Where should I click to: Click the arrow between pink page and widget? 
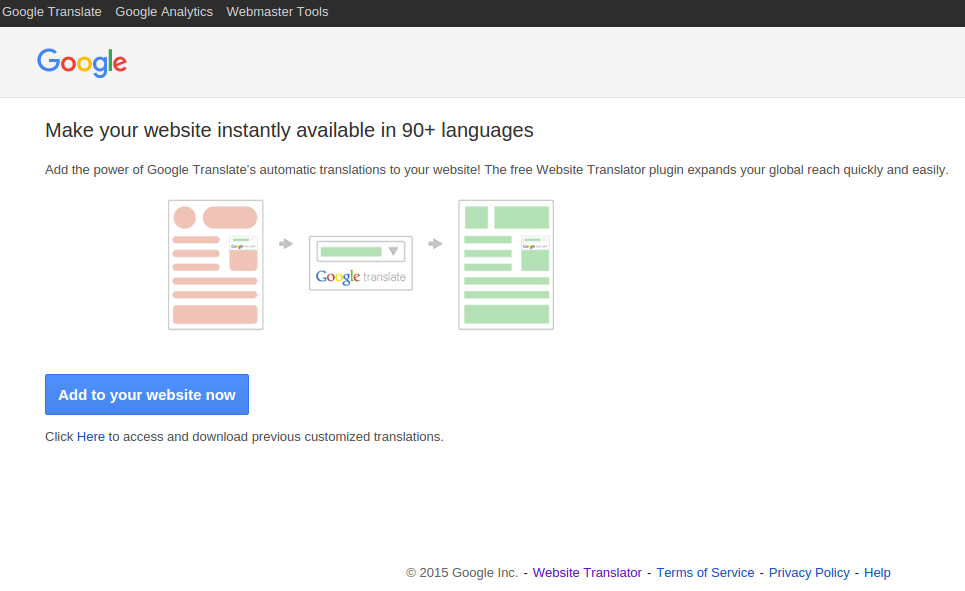(286, 244)
